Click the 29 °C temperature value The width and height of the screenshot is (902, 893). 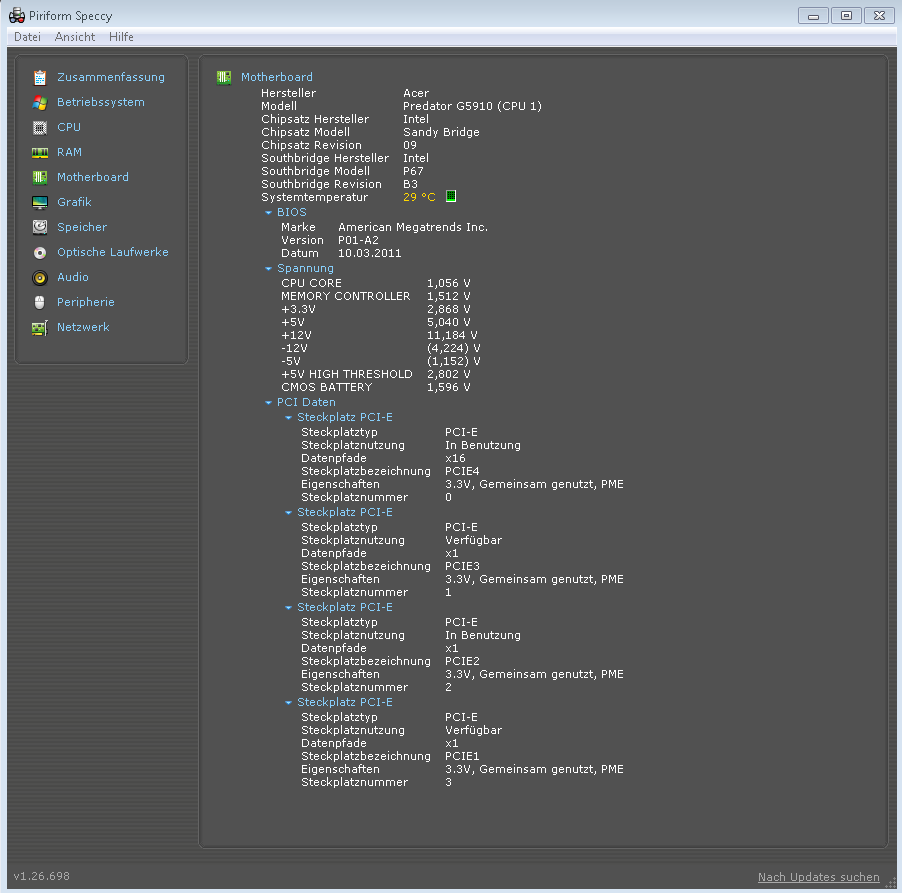pos(419,197)
